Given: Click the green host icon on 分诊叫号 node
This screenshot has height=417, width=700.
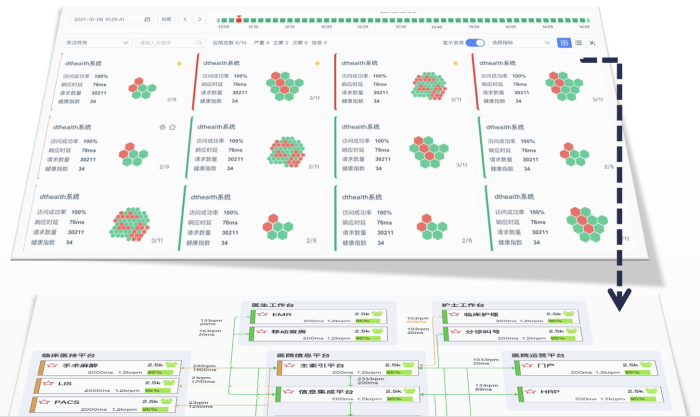Looking at the screenshot, I should coord(571,331).
